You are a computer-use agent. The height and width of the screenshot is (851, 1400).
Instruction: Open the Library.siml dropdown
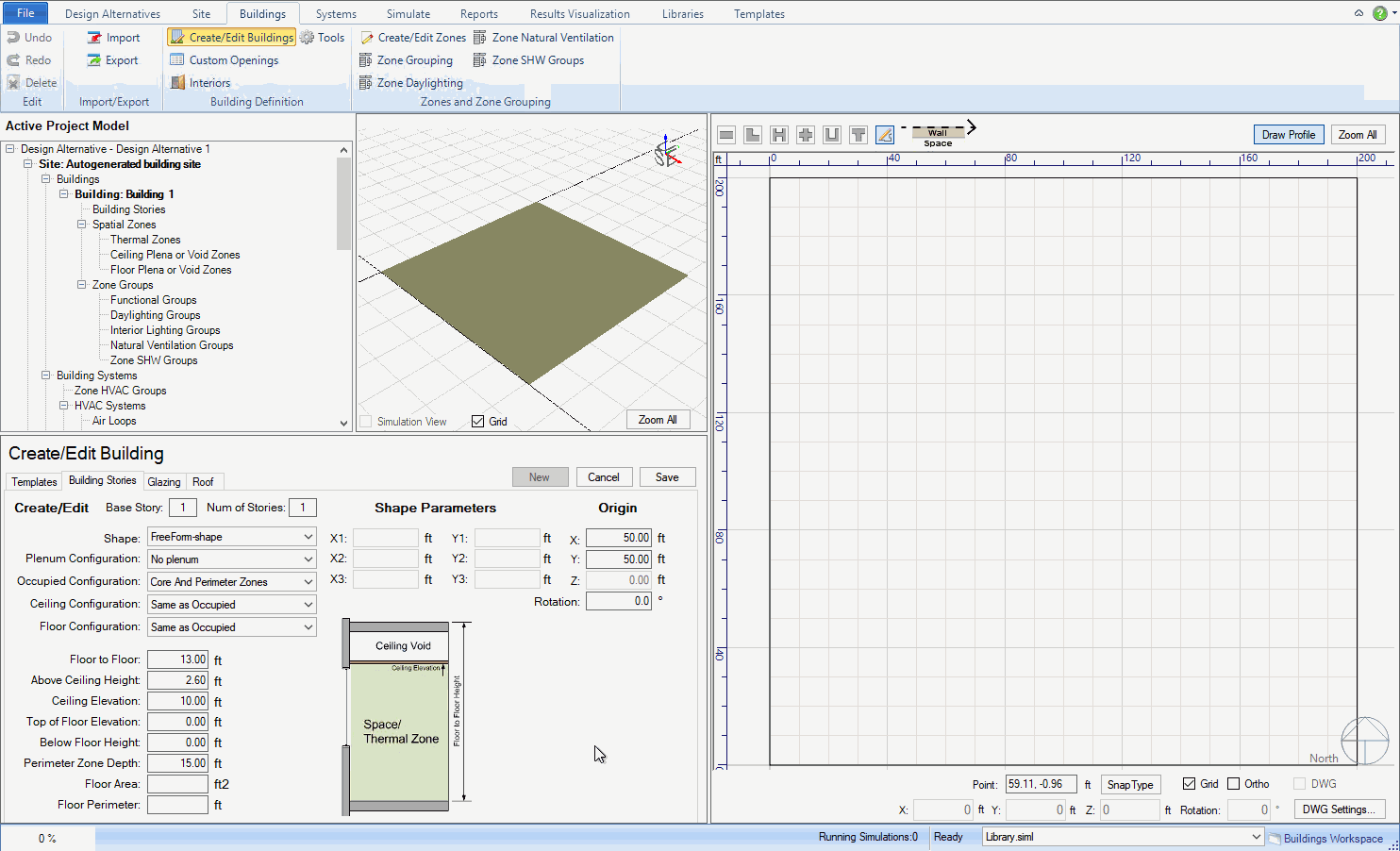click(x=1123, y=837)
